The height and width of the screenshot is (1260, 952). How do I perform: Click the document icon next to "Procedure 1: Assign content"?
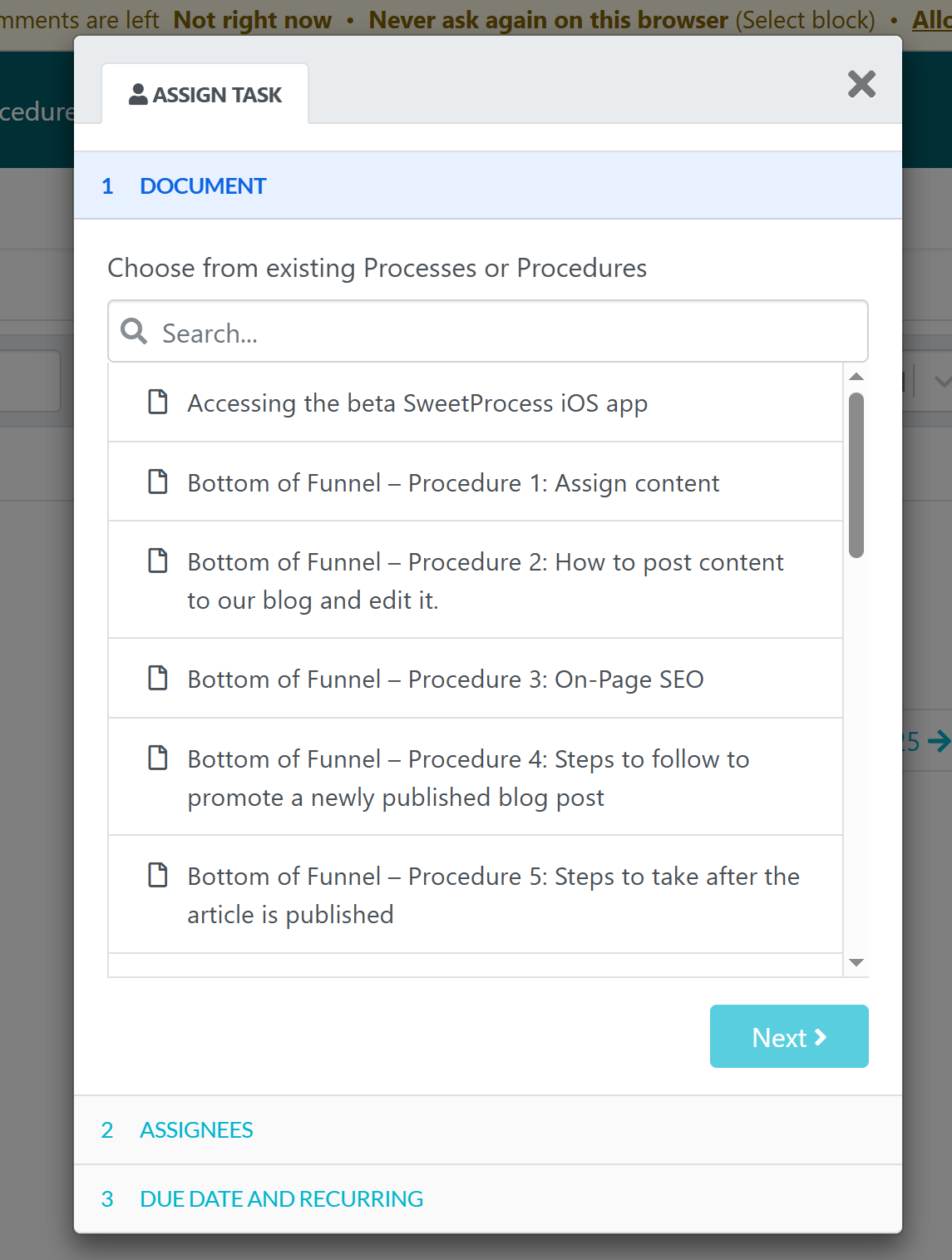158,482
